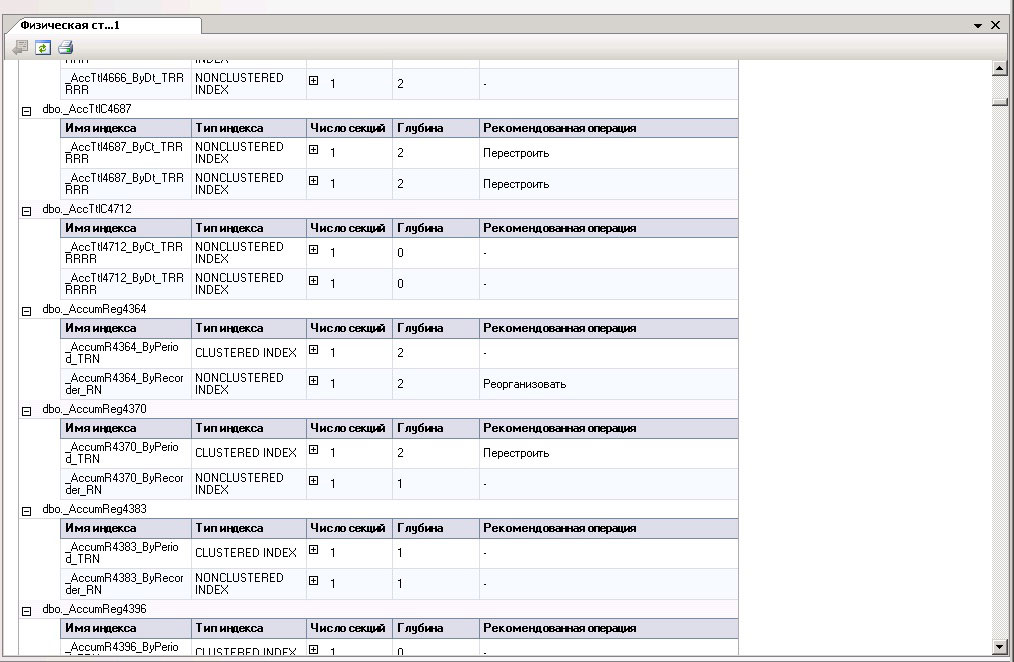Expand sections of _AccumR4396_ByPeriod index

tap(314, 650)
